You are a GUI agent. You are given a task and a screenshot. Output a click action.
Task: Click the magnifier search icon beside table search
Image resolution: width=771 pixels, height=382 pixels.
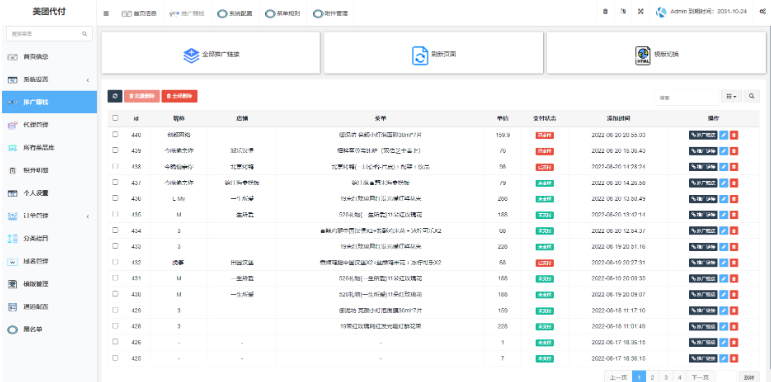point(751,97)
